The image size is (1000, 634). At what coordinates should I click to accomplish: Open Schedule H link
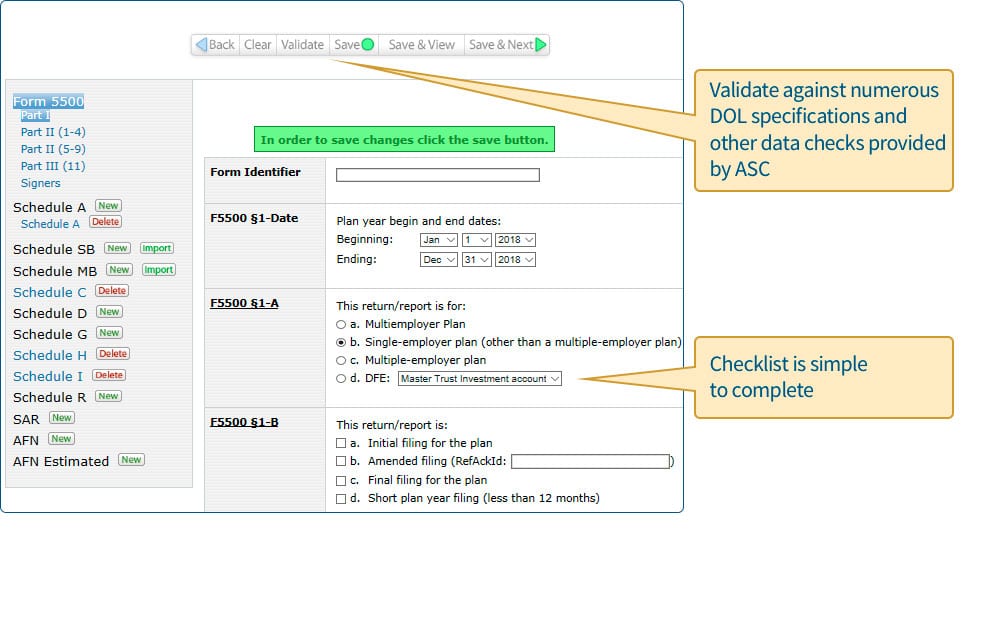click(x=50, y=355)
